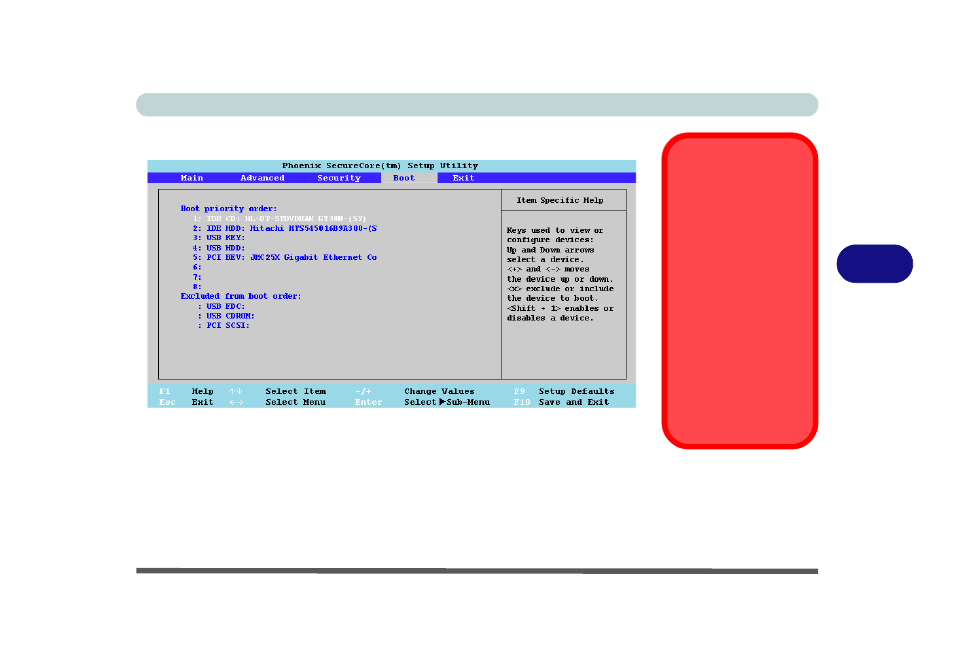Open the Main tab
Viewport: 954px width, 672px height.
pyautogui.click(x=192, y=178)
